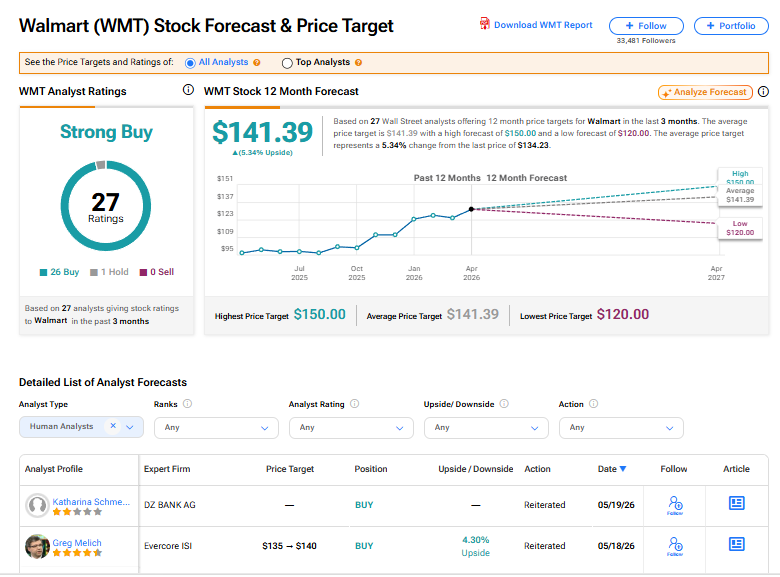Viewport: 780px width, 577px height.
Task: Open the Evercore ISI article icon
Action: tap(736, 544)
